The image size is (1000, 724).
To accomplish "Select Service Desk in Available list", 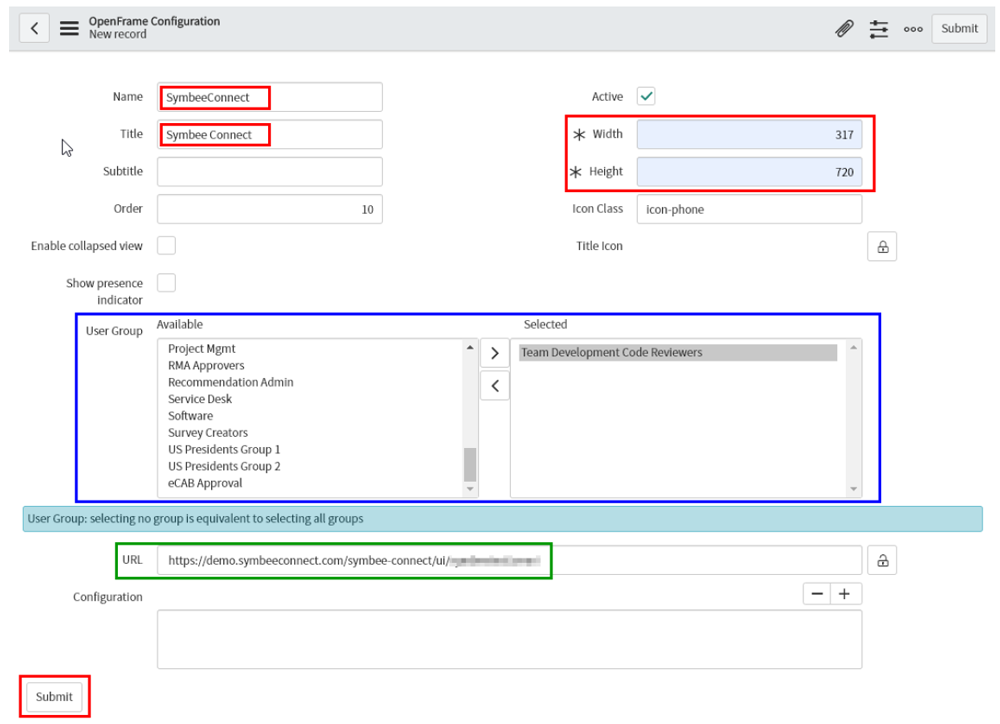I will (200, 399).
